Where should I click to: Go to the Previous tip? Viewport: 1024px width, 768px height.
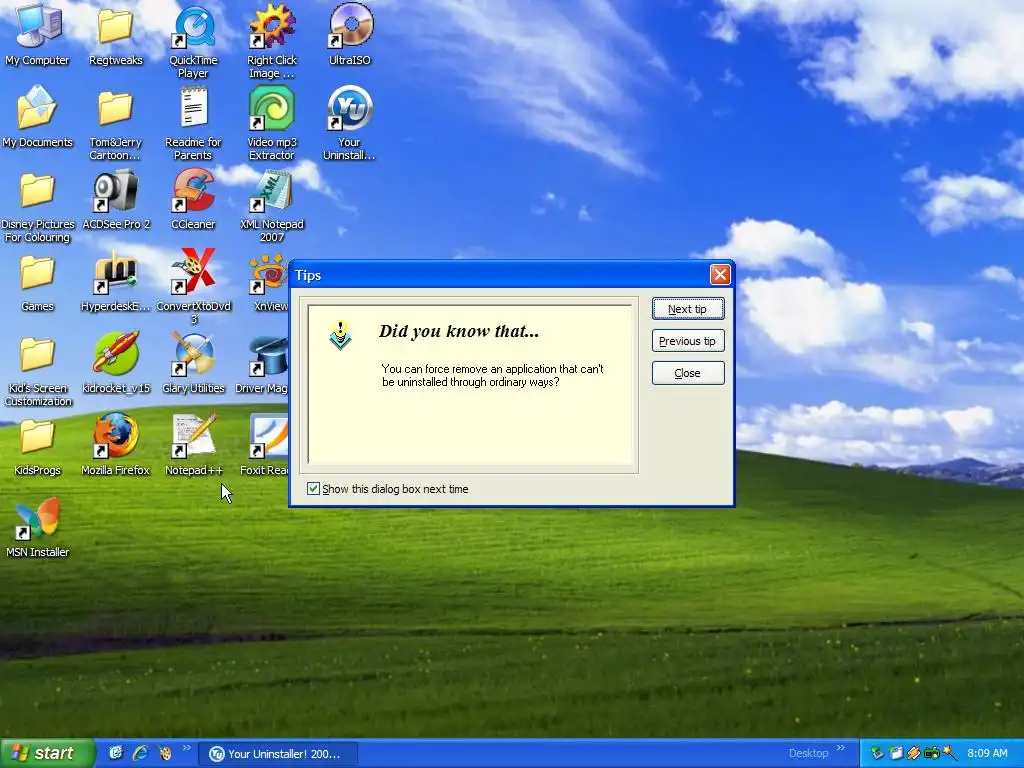point(688,341)
